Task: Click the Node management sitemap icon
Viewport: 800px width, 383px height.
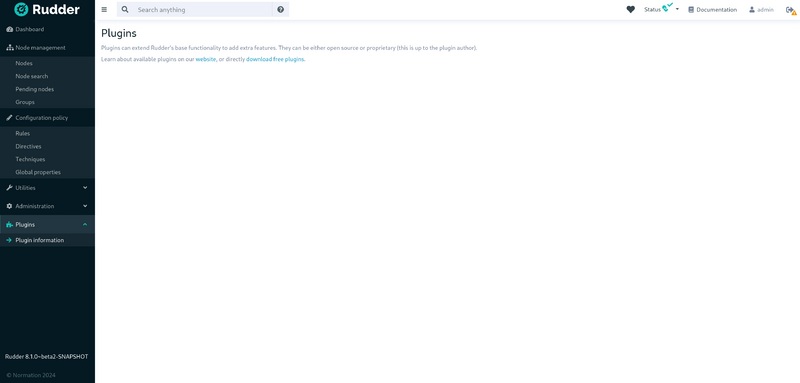Action: point(10,47)
